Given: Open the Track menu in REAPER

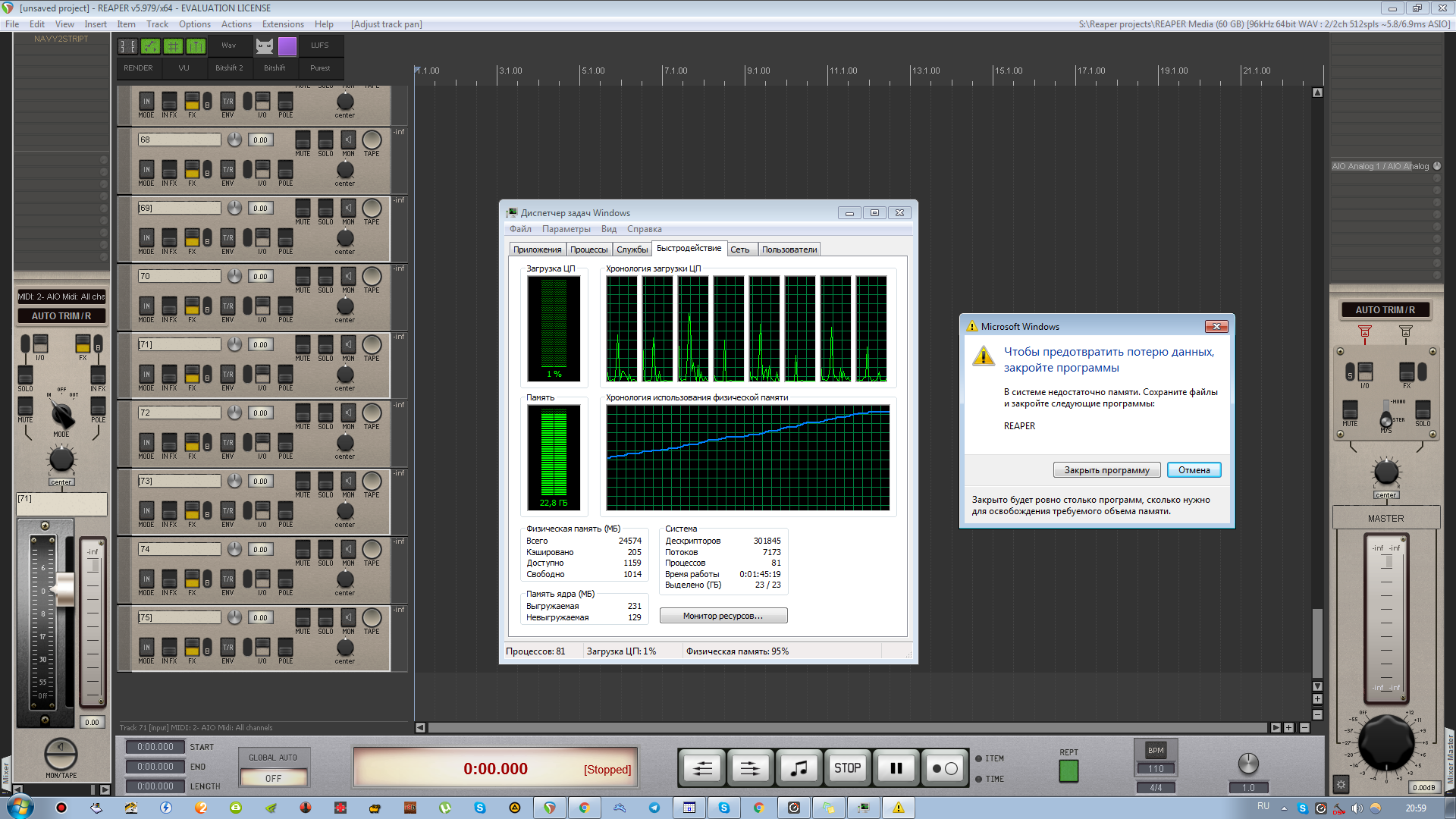Looking at the screenshot, I should coord(157,24).
